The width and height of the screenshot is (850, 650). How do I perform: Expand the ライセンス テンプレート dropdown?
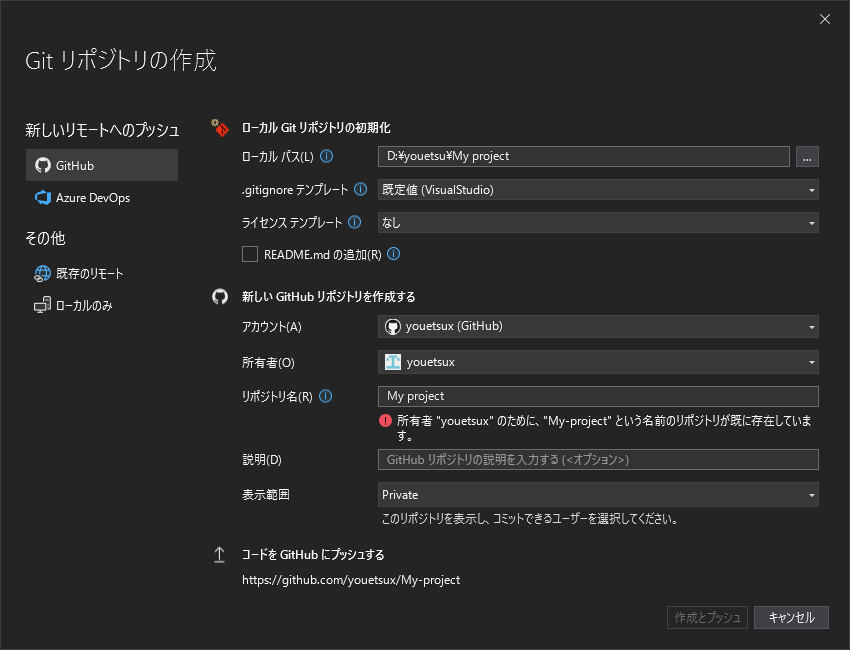tap(598, 222)
